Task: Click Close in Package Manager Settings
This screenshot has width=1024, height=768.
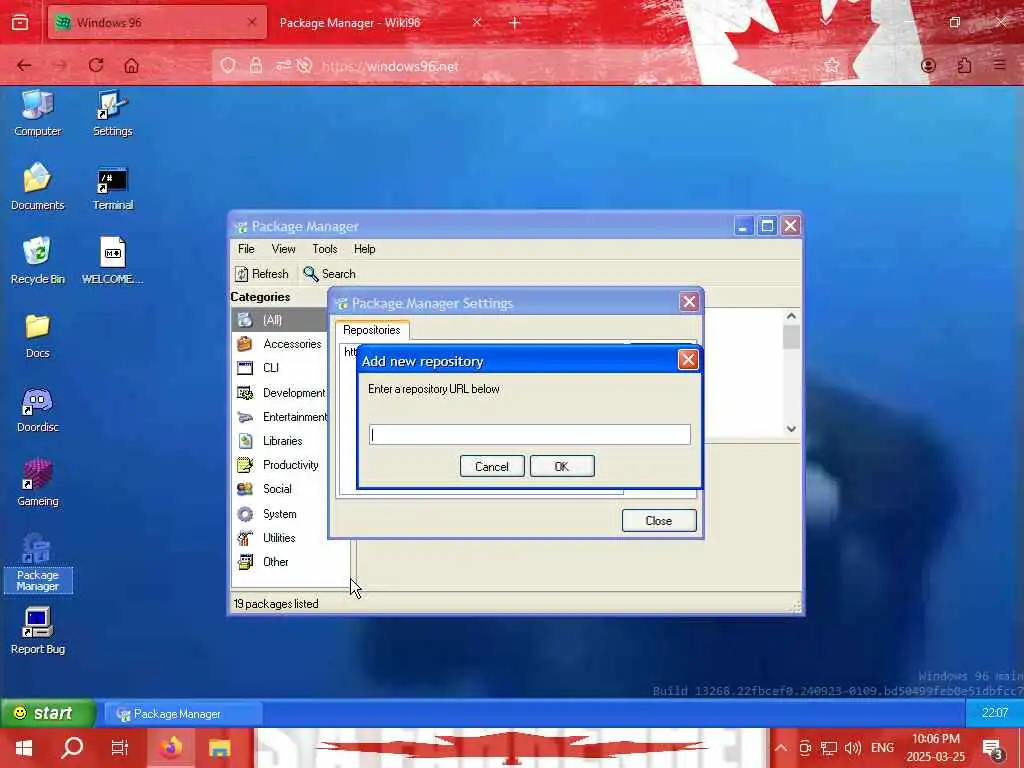Action: pyautogui.click(x=659, y=520)
